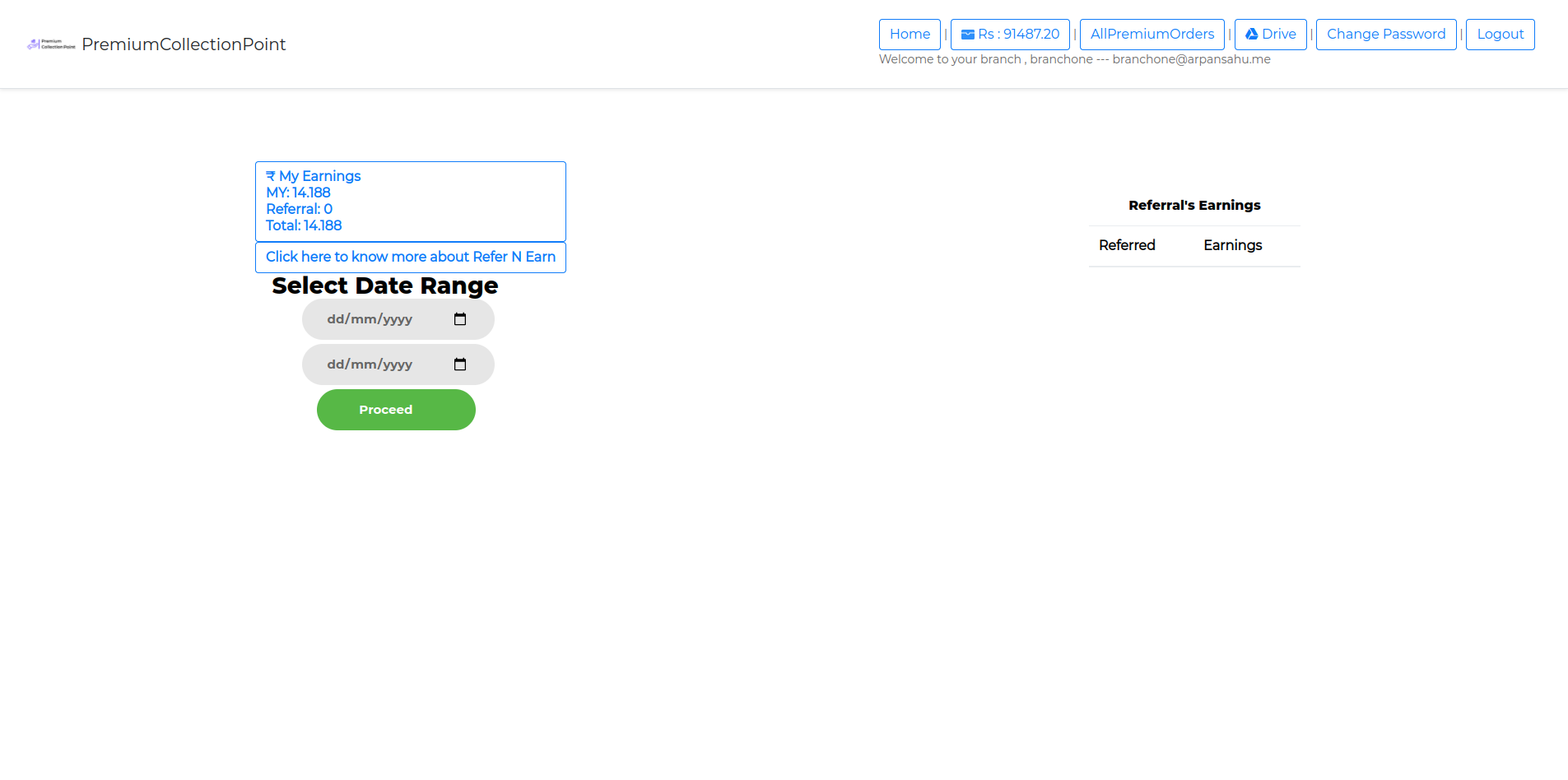
Task: Log out using the Logout button
Action: pos(1500,35)
